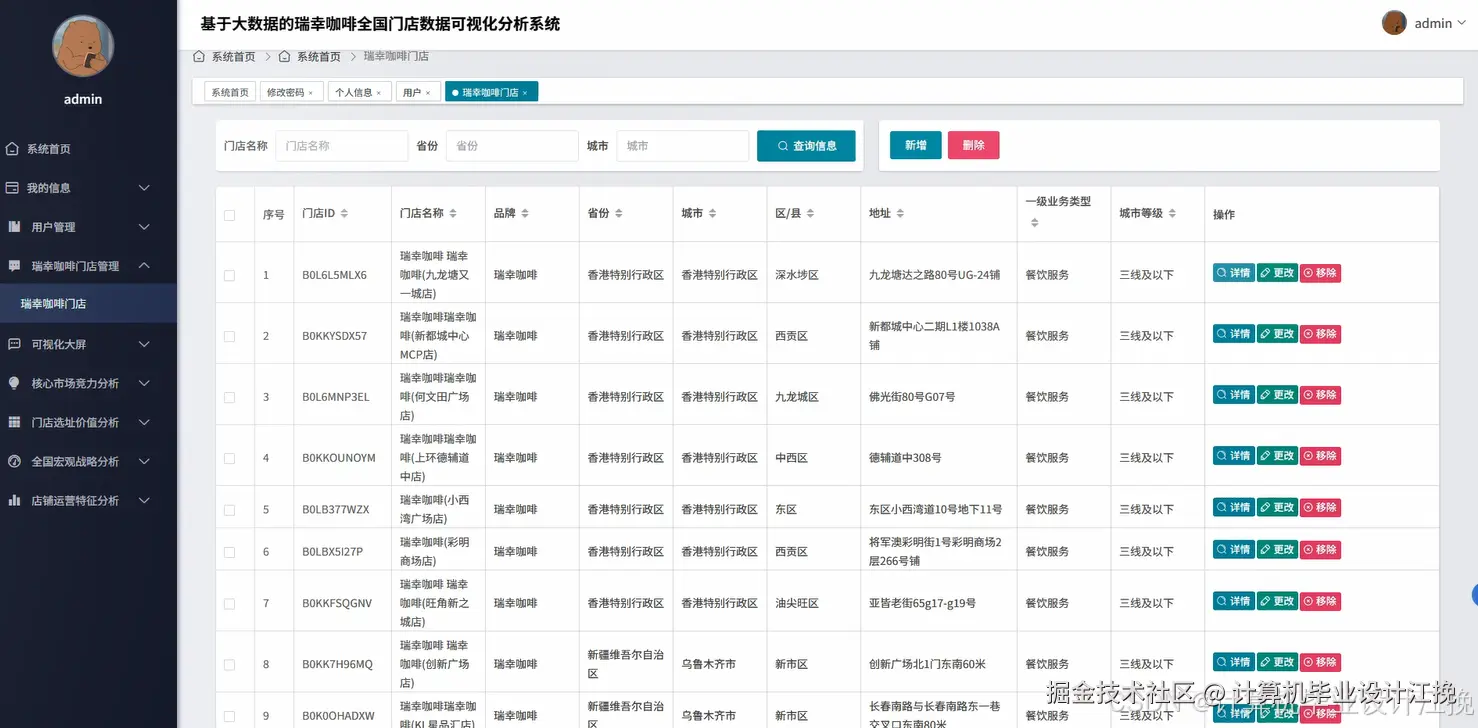
Task: Sort table by 门店ID arrows
Action: tap(345, 214)
